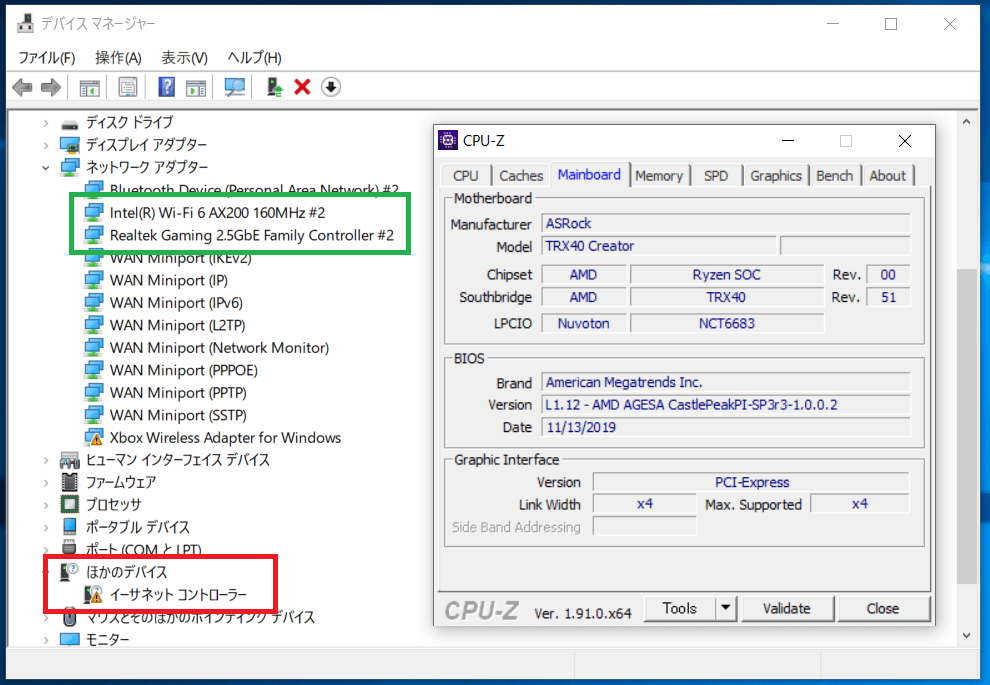Switch to the Bench tab
This screenshot has height=685, width=990.
pyautogui.click(x=834, y=176)
